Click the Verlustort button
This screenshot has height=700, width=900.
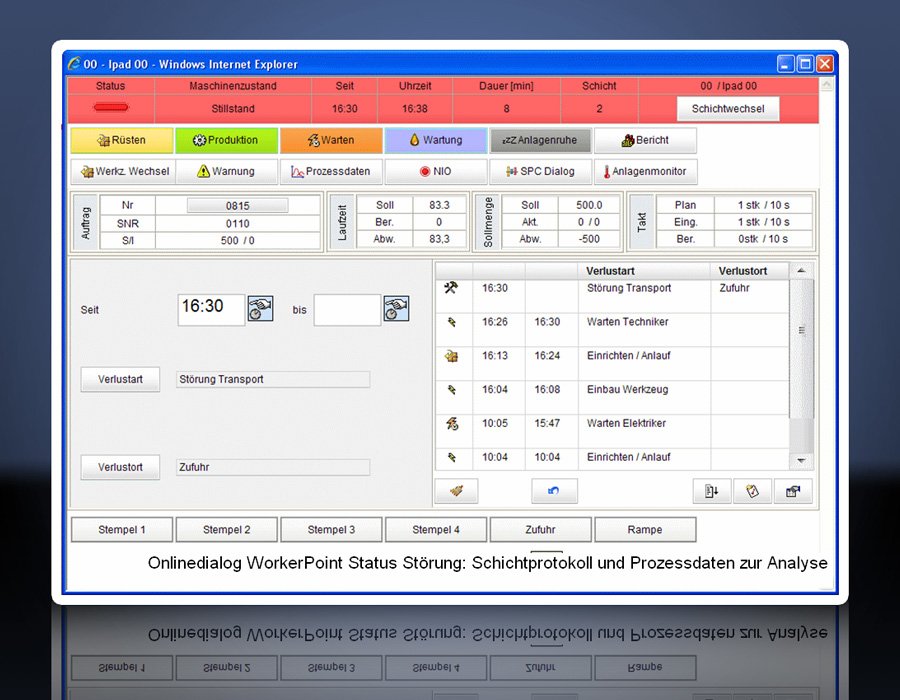coord(120,467)
